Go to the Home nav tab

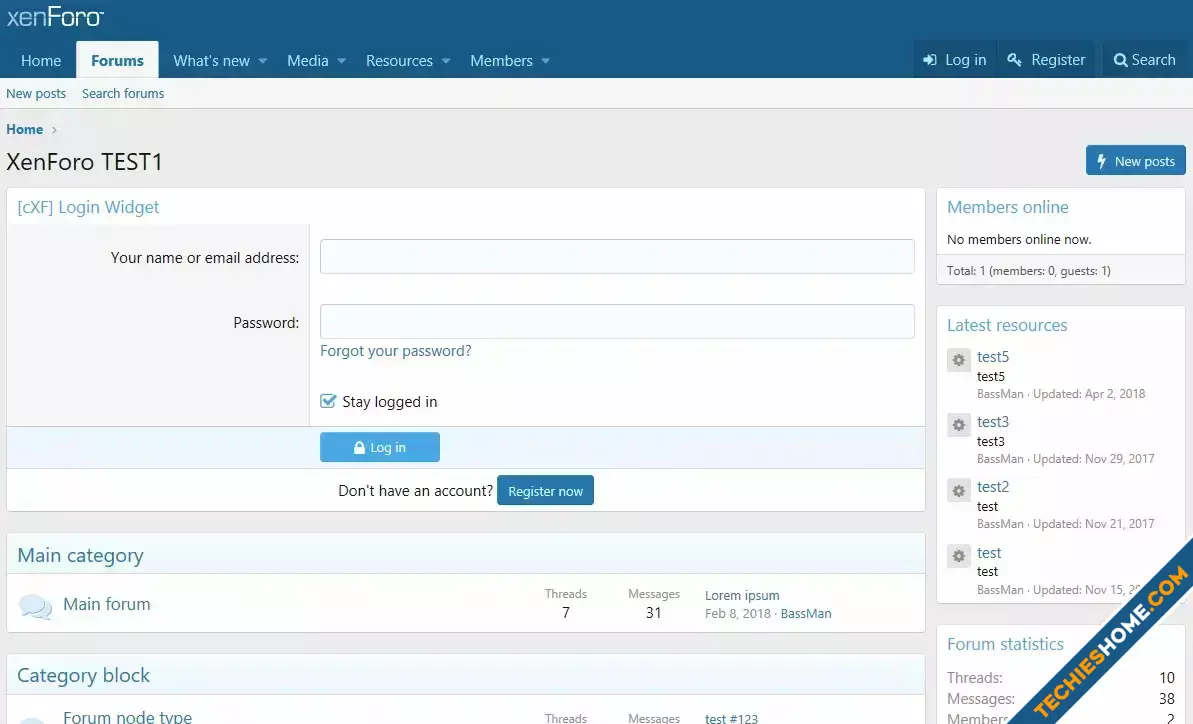tap(41, 60)
